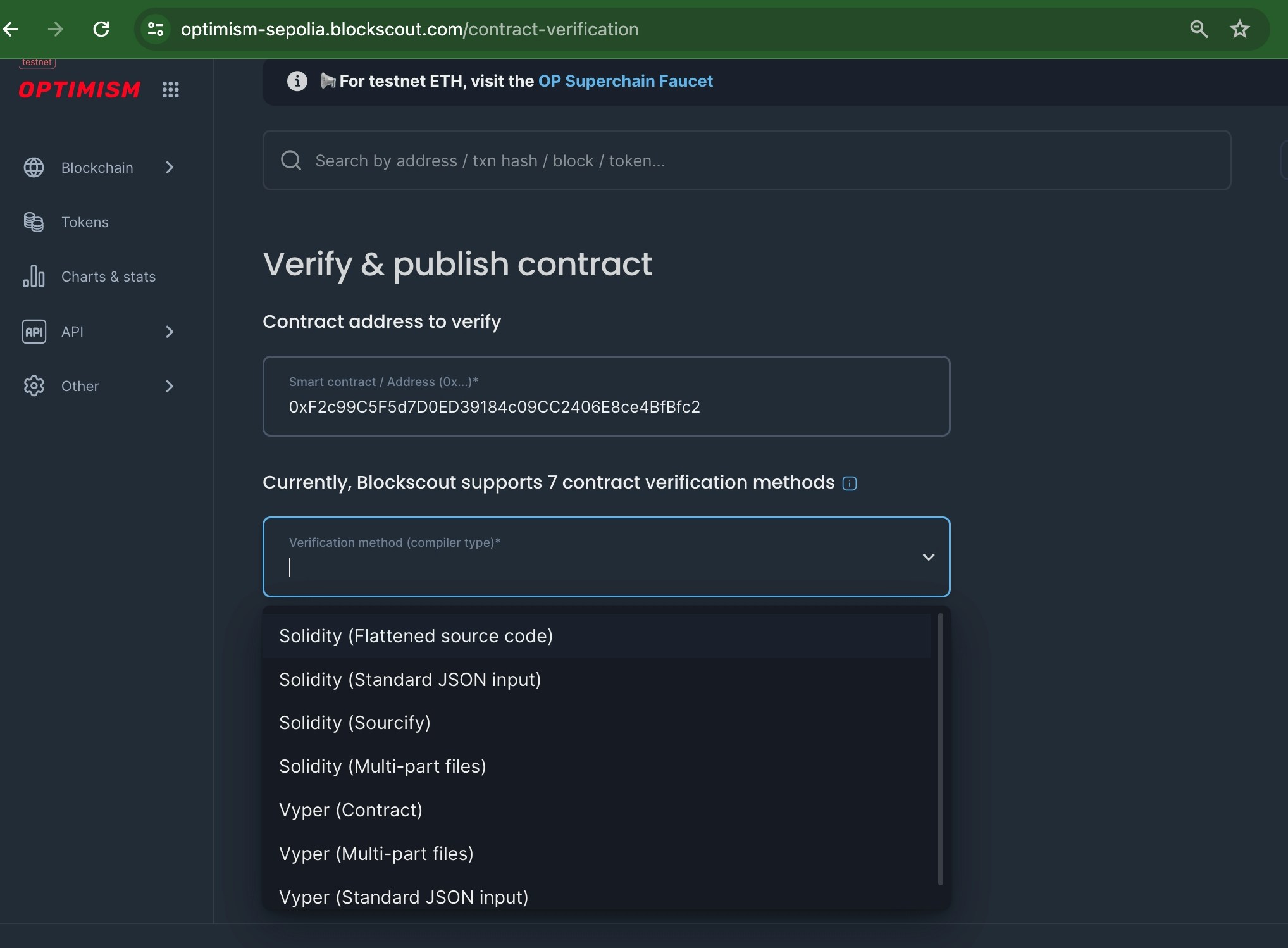This screenshot has width=1288, height=948.
Task: Focus the search by address field
Action: point(746,161)
